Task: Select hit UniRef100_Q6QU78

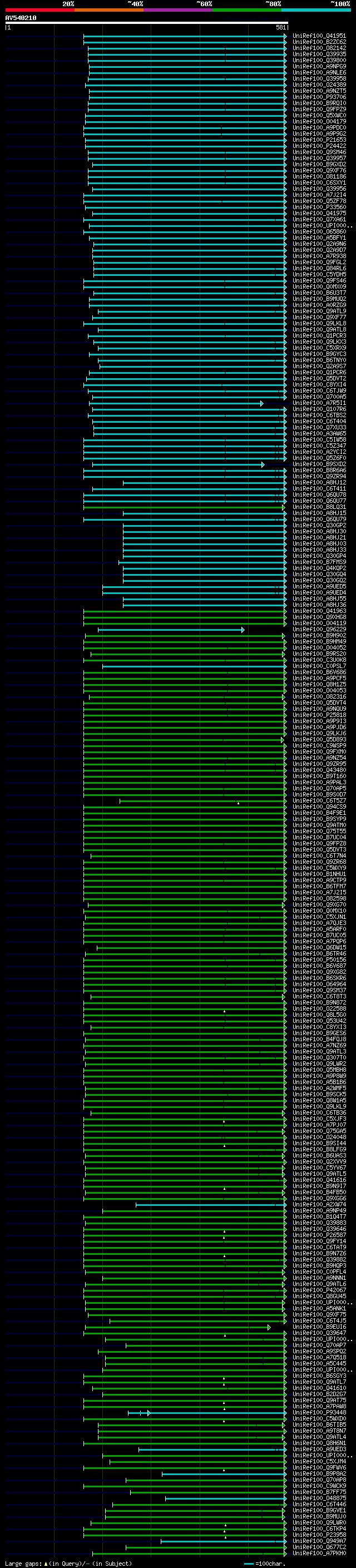Action: pos(319,495)
